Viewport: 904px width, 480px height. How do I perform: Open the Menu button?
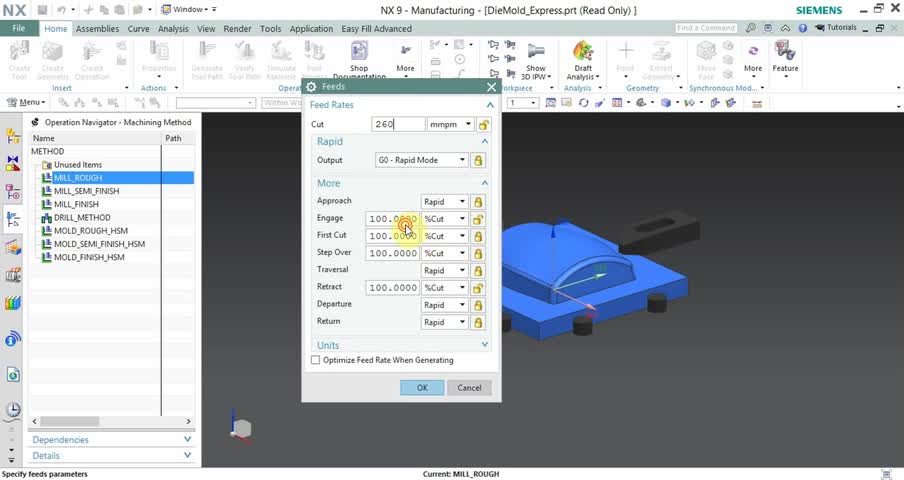(x=26, y=103)
